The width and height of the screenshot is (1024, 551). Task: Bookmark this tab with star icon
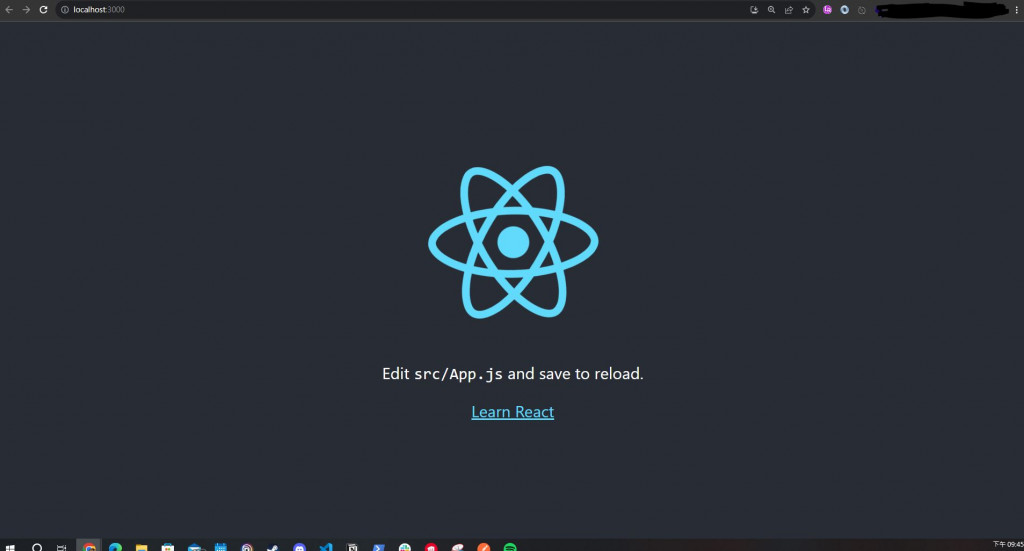[x=806, y=10]
